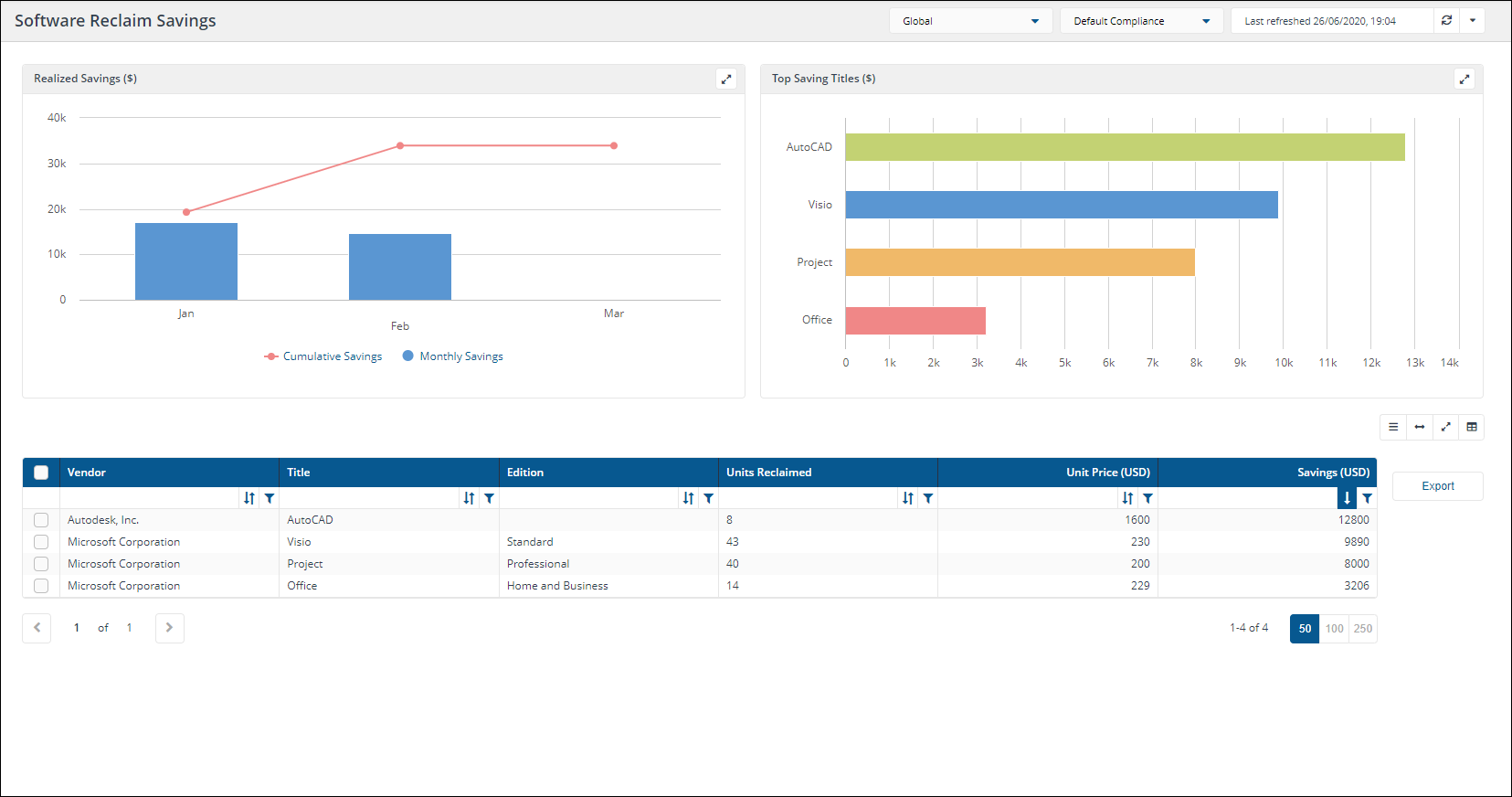Viewport: 1512px width, 797px height.
Task: Click the Export button
Action: click(x=1437, y=486)
